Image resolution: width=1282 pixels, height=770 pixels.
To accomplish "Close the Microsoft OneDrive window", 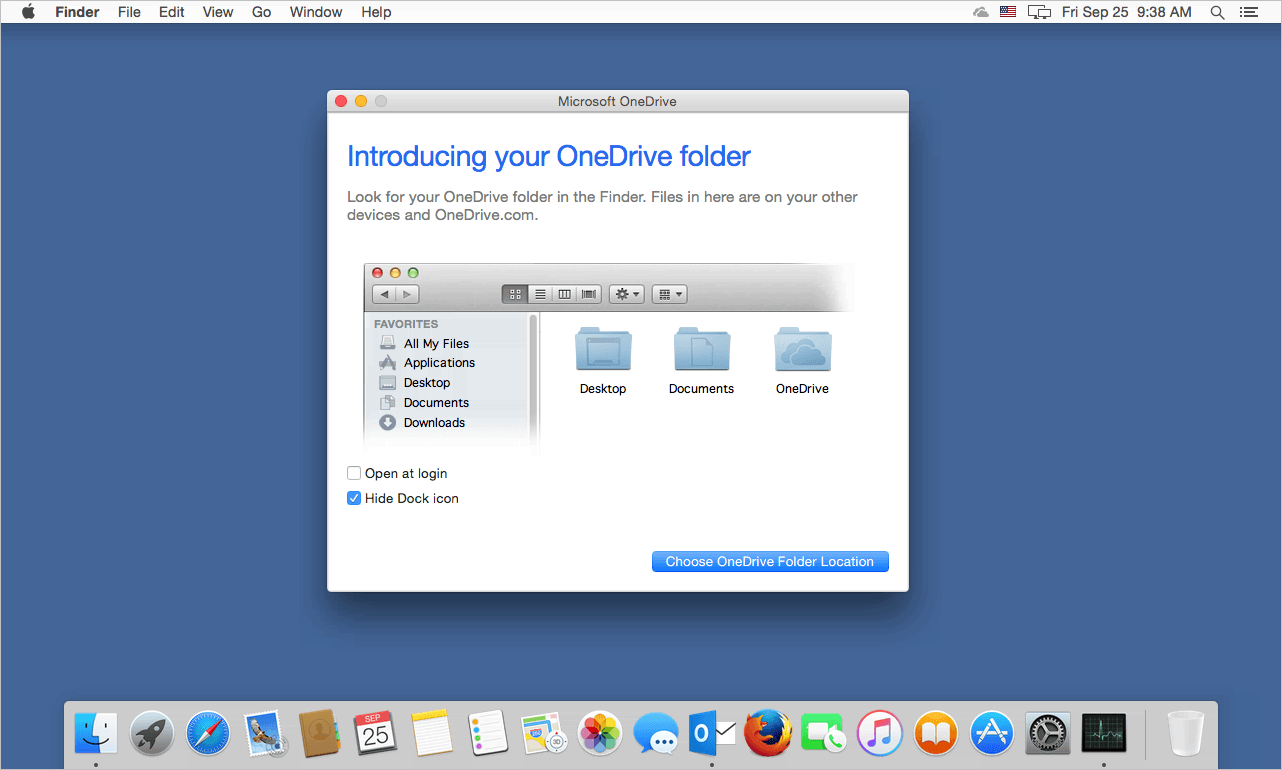I will click(341, 101).
